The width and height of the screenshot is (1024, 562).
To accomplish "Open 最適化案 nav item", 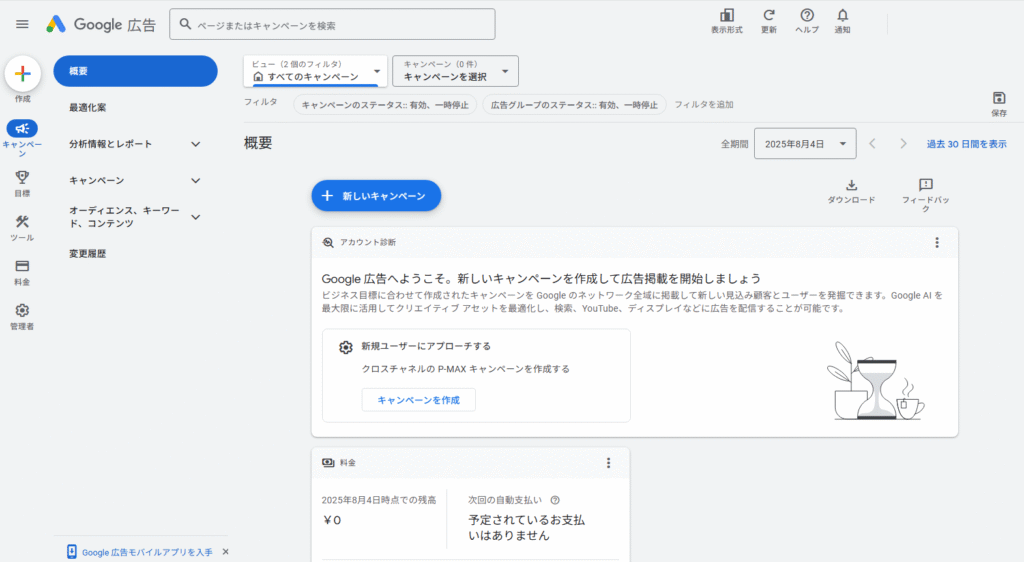I will (88, 108).
